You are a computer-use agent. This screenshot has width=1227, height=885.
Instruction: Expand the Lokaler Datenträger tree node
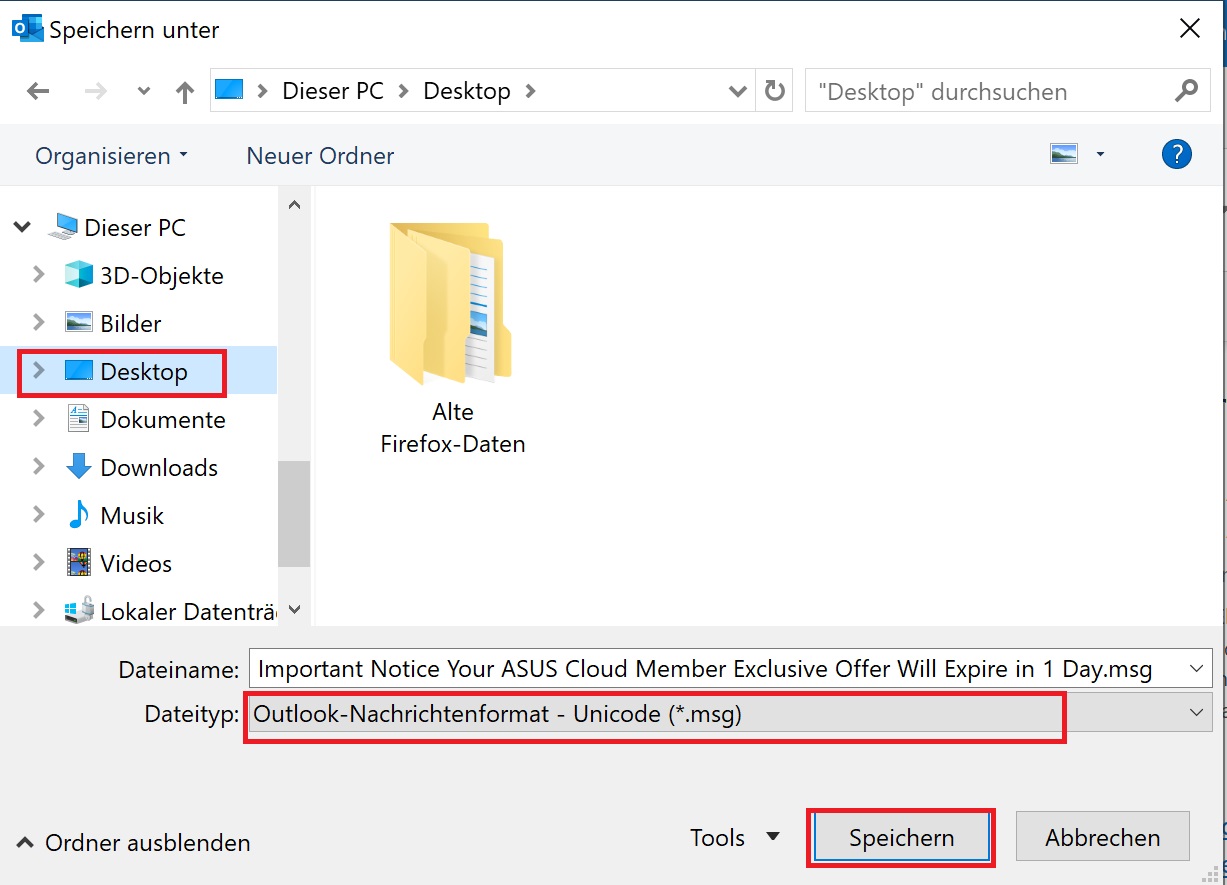point(39,610)
